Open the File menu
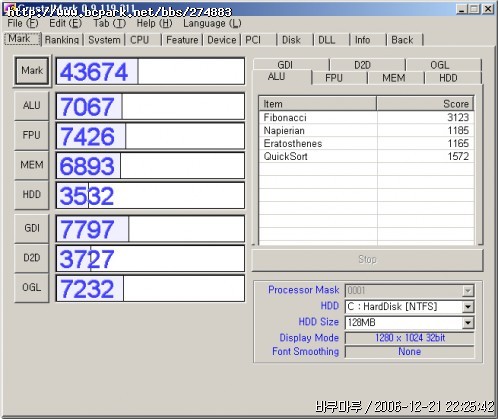 [23, 24]
